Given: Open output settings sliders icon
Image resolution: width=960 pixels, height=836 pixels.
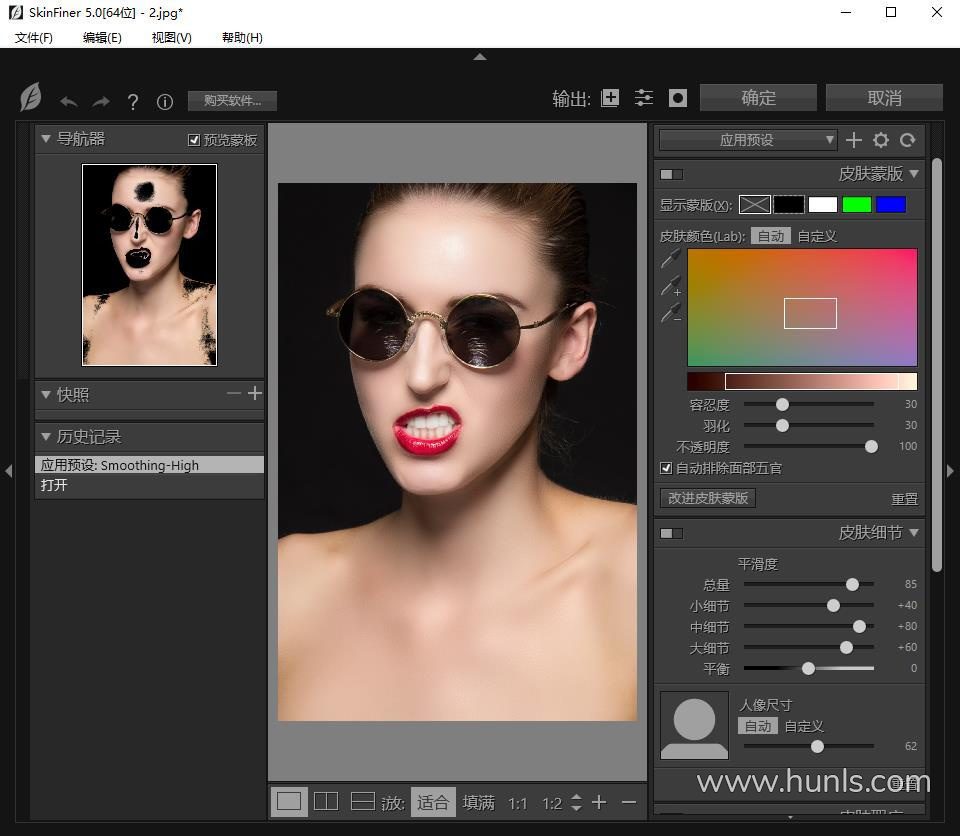Looking at the screenshot, I should [x=644, y=98].
